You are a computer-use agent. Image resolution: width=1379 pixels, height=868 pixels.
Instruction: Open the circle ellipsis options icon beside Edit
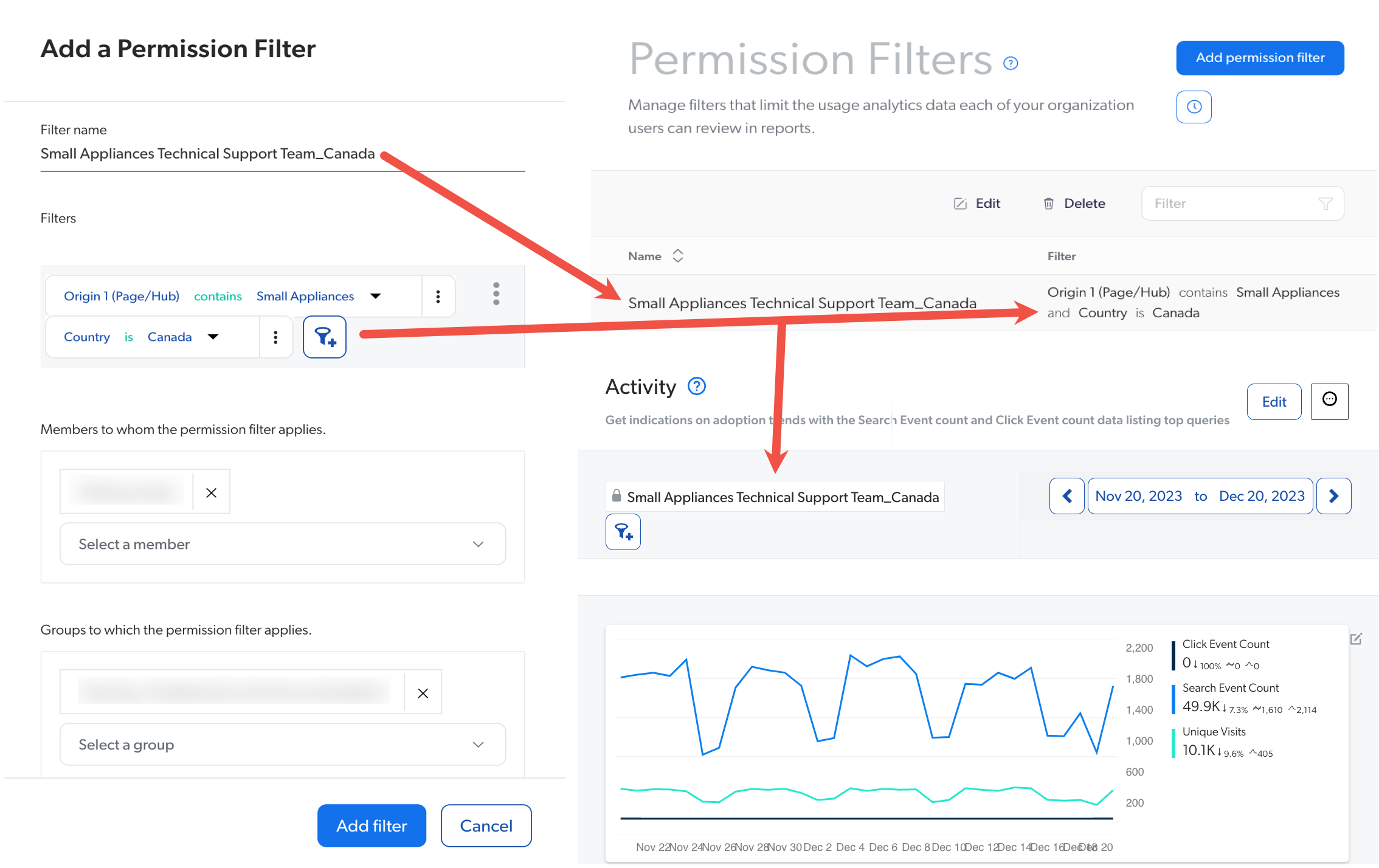tap(1329, 402)
